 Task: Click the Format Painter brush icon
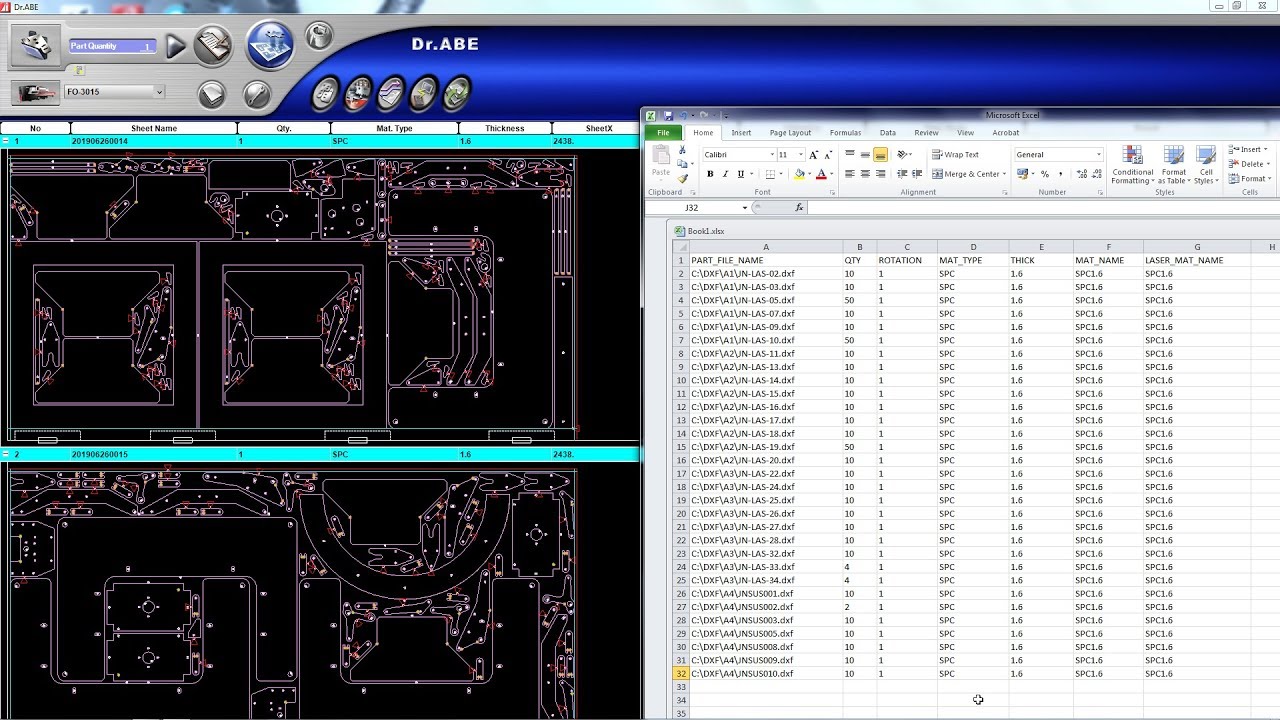click(683, 178)
